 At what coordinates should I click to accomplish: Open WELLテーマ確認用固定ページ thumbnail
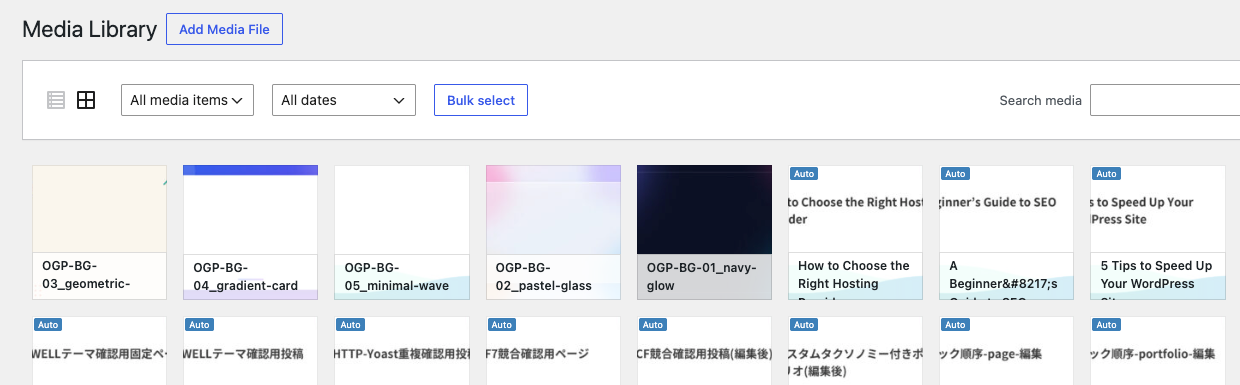(x=100, y=351)
